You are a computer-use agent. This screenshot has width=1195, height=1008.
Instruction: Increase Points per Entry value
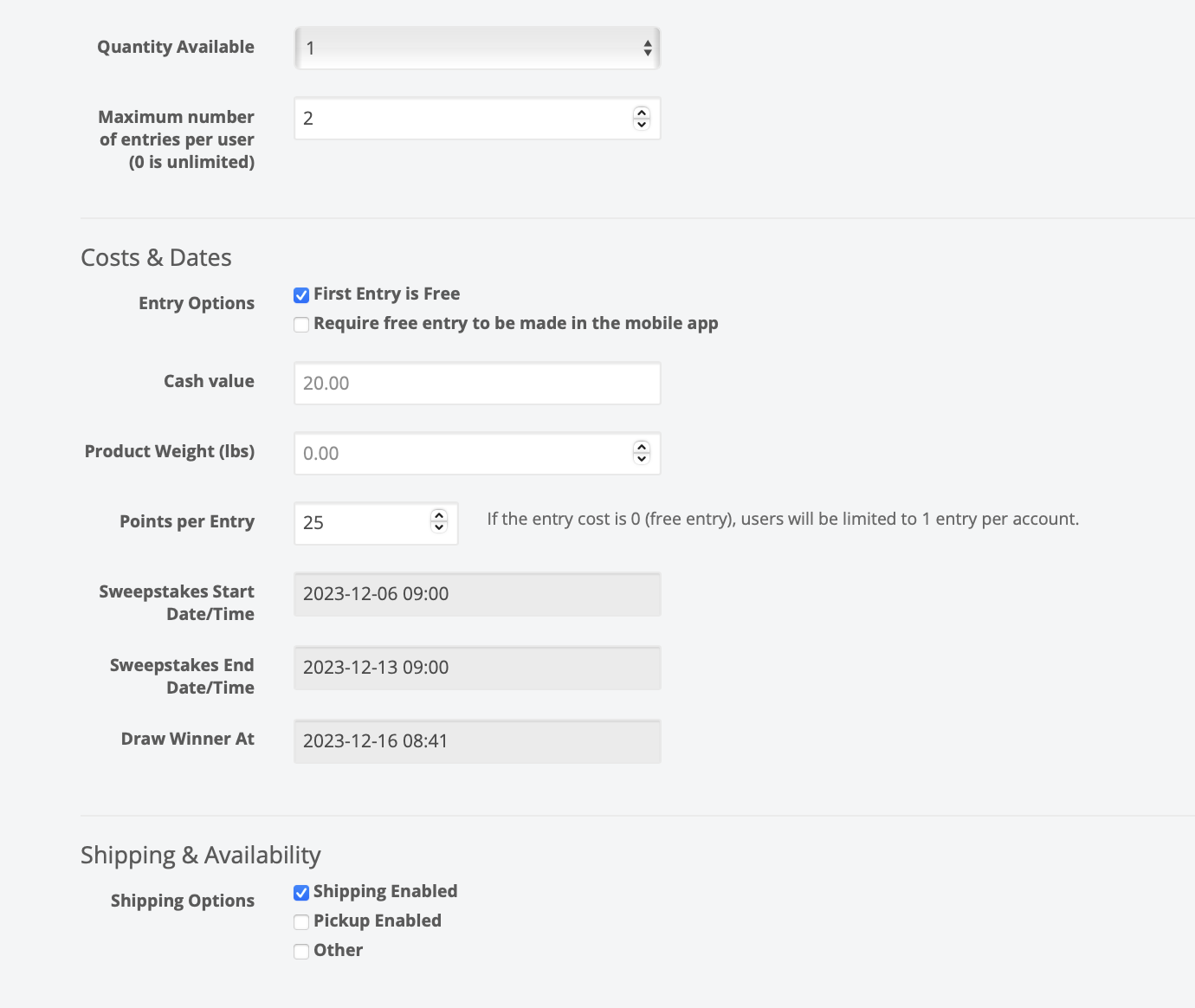point(439,515)
